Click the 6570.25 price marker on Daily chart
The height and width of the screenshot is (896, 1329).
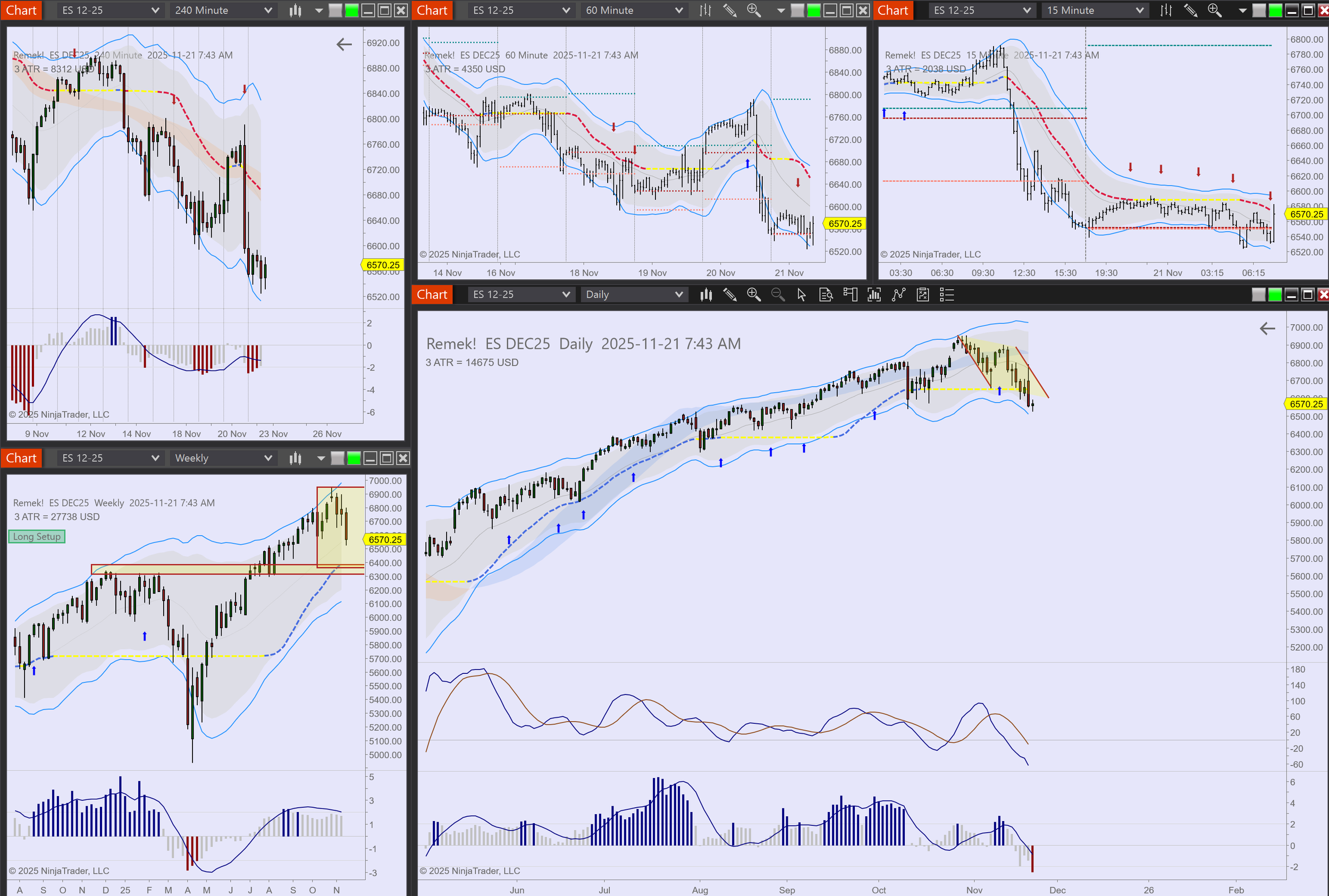(x=1306, y=404)
